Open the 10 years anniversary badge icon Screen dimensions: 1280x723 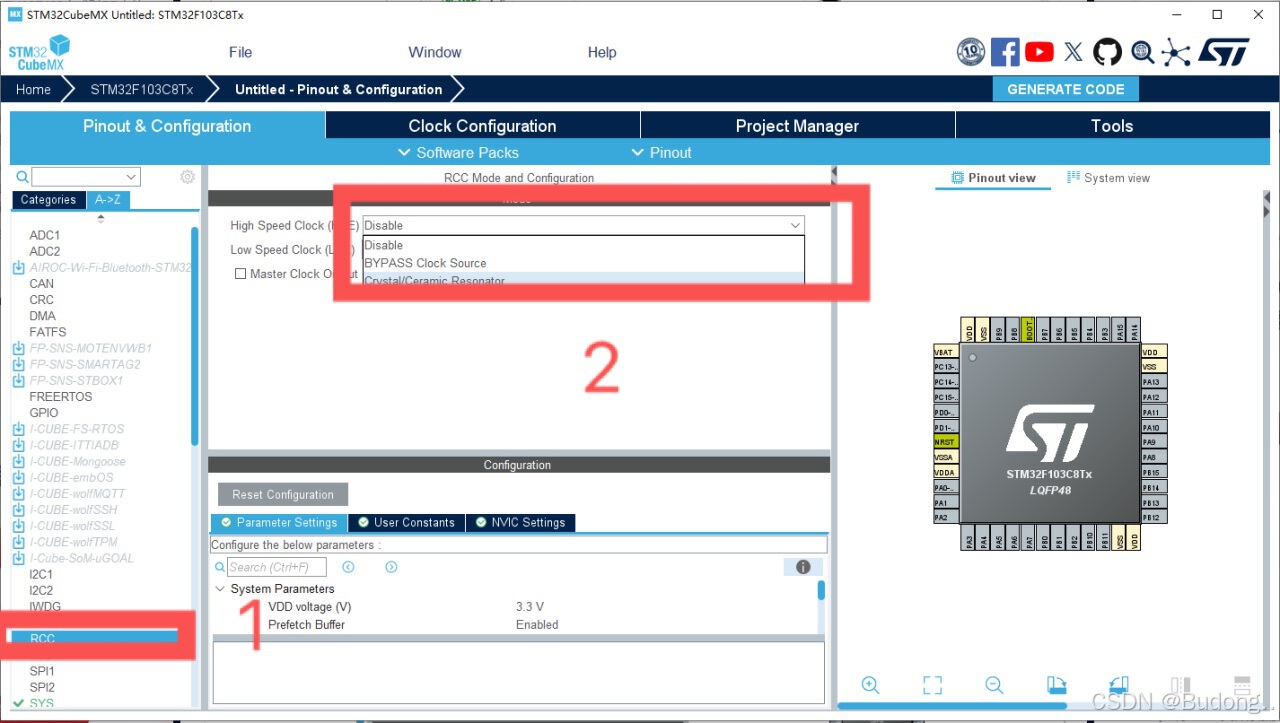[971, 52]
